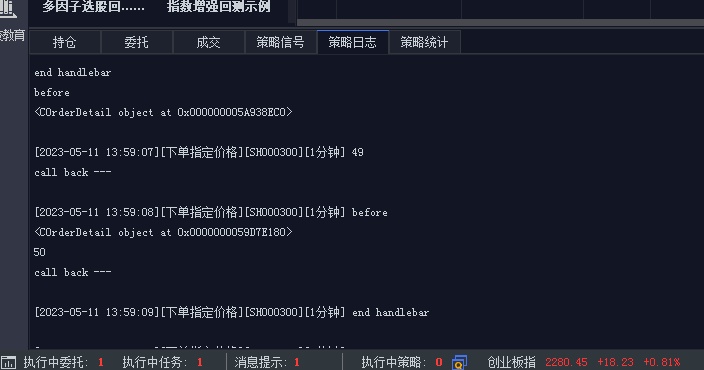Image resolution: width=704 pixels, height=370 pixels.
Task: Select the 成交 tab
Action: [208, 42]
